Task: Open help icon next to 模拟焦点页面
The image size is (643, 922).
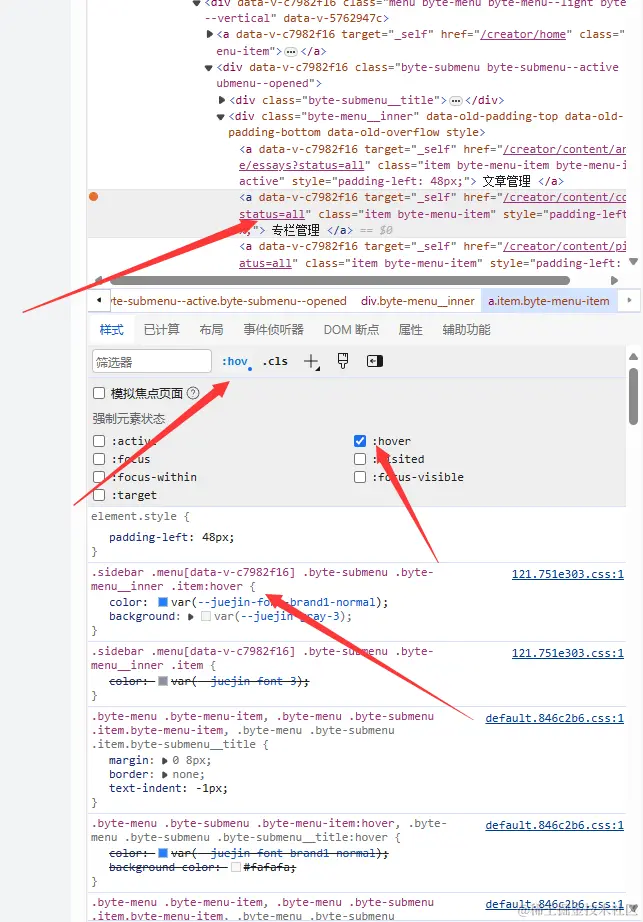Action: click(193, 393)
